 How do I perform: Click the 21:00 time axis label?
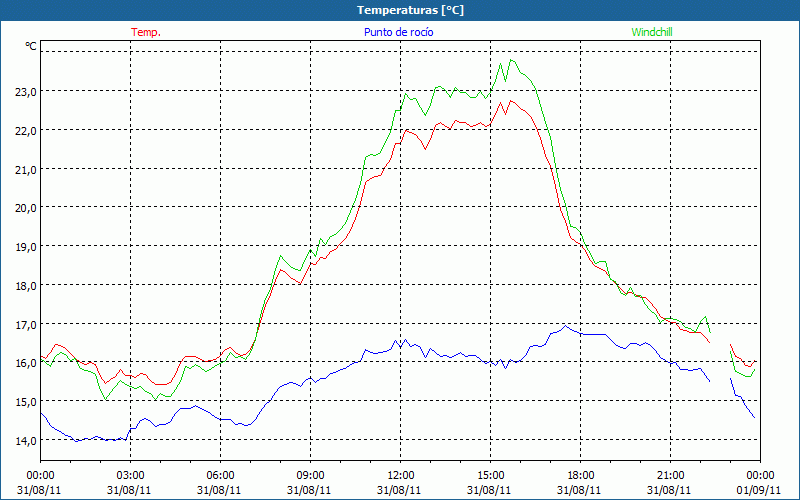tap(670, 476)
